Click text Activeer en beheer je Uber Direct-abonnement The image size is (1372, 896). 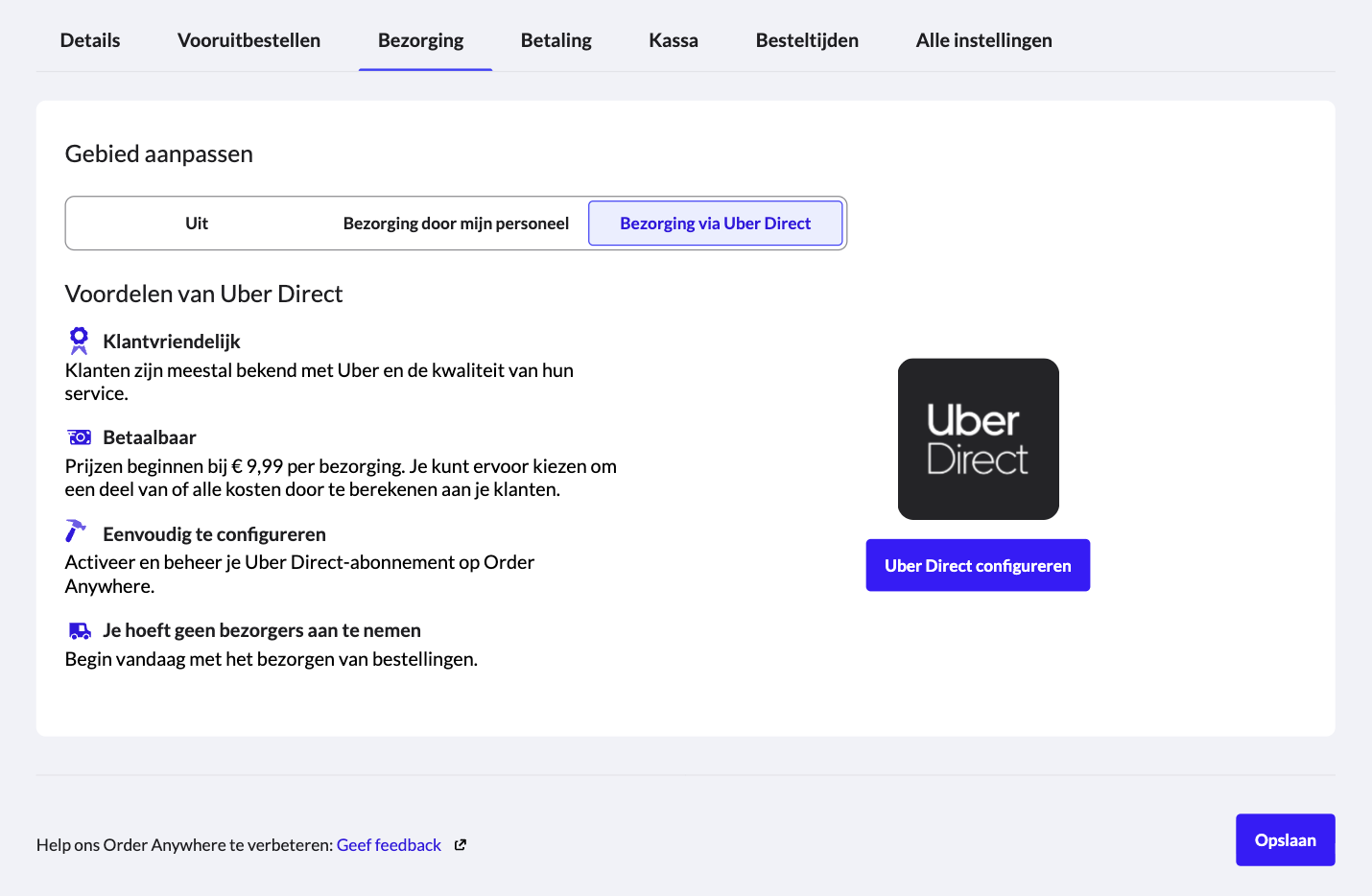click(x=299, y=574)
